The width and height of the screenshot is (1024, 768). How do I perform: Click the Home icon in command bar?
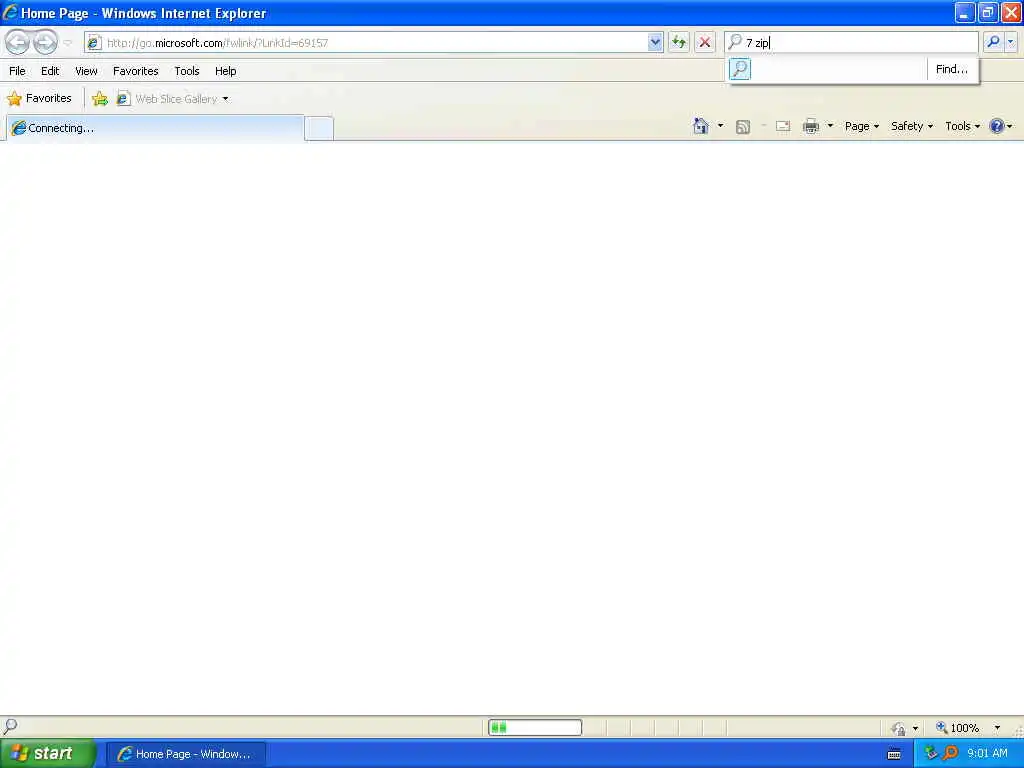(x=701, y=126)
